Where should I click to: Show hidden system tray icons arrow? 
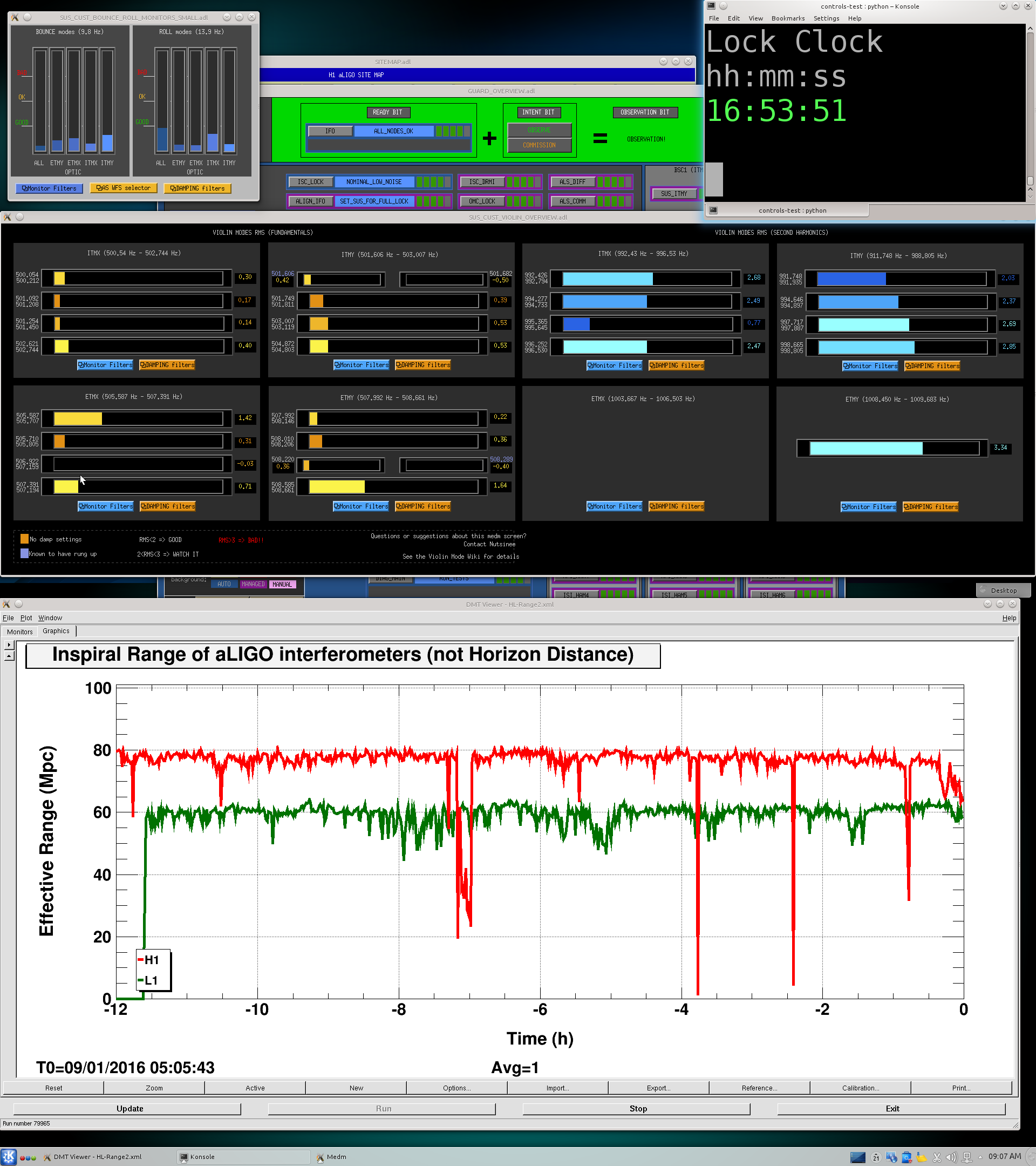pyautogui.click(x=980, y=1157)
